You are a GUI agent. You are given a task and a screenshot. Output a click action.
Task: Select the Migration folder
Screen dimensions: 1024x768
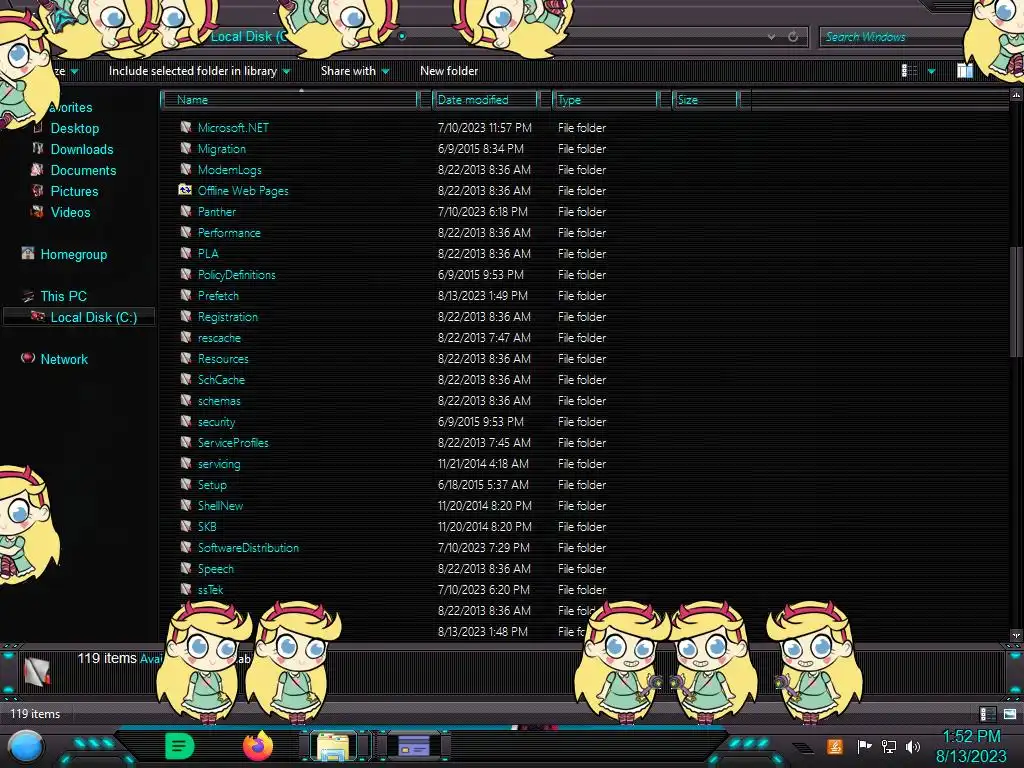[221, 149]
